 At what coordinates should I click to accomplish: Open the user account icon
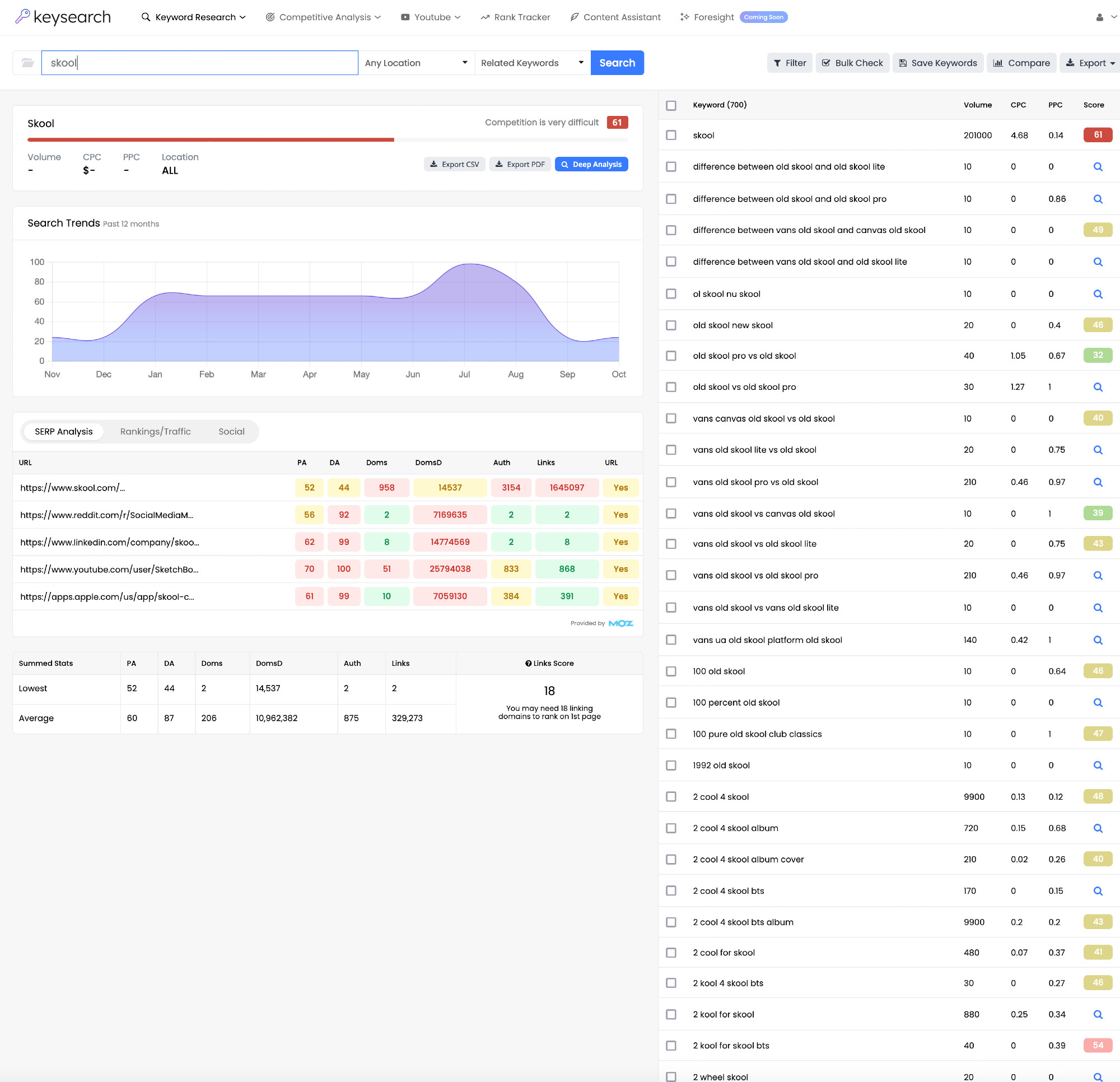(x=1099, y=18)
